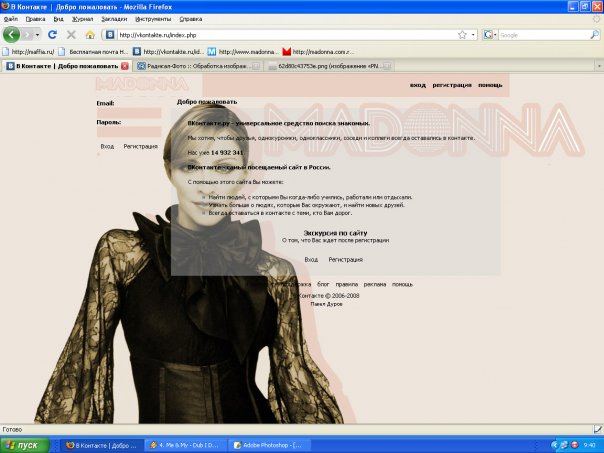Open the помощь footer link
The image size is (604, 453).
click(402, 284)
